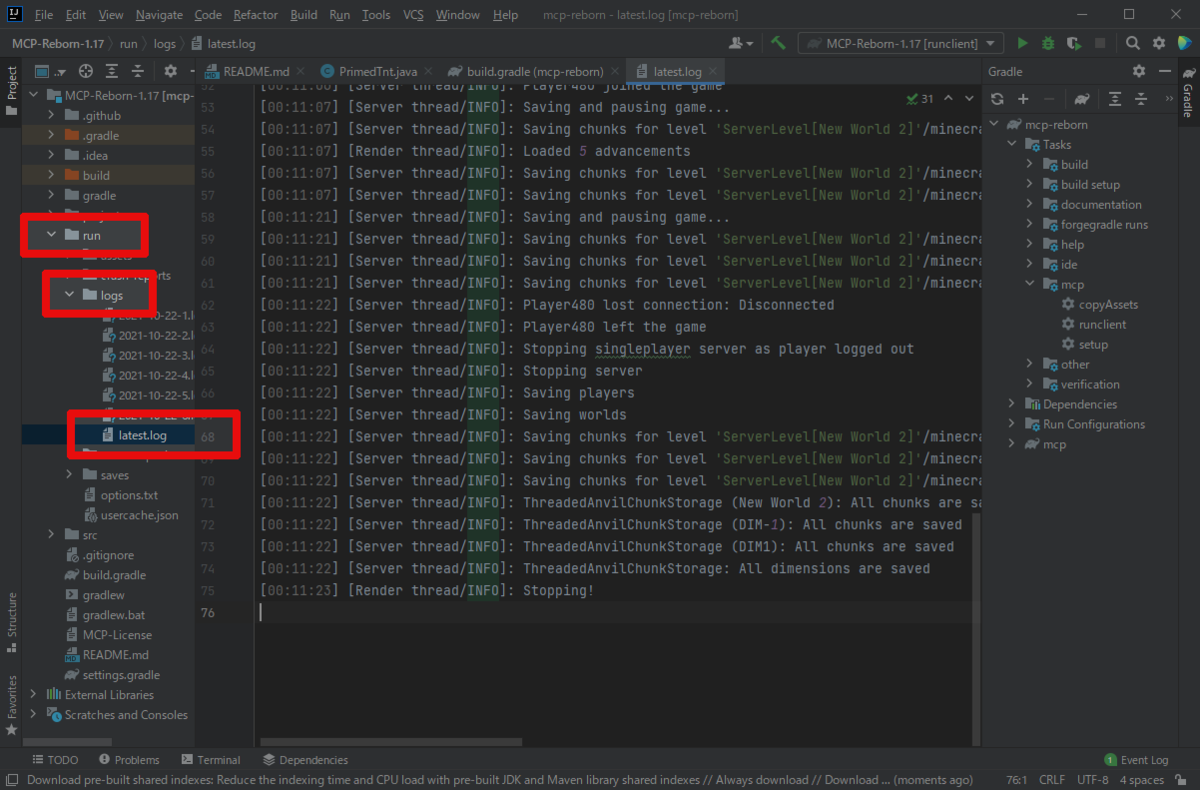Open the Terminal tool window

210,760
